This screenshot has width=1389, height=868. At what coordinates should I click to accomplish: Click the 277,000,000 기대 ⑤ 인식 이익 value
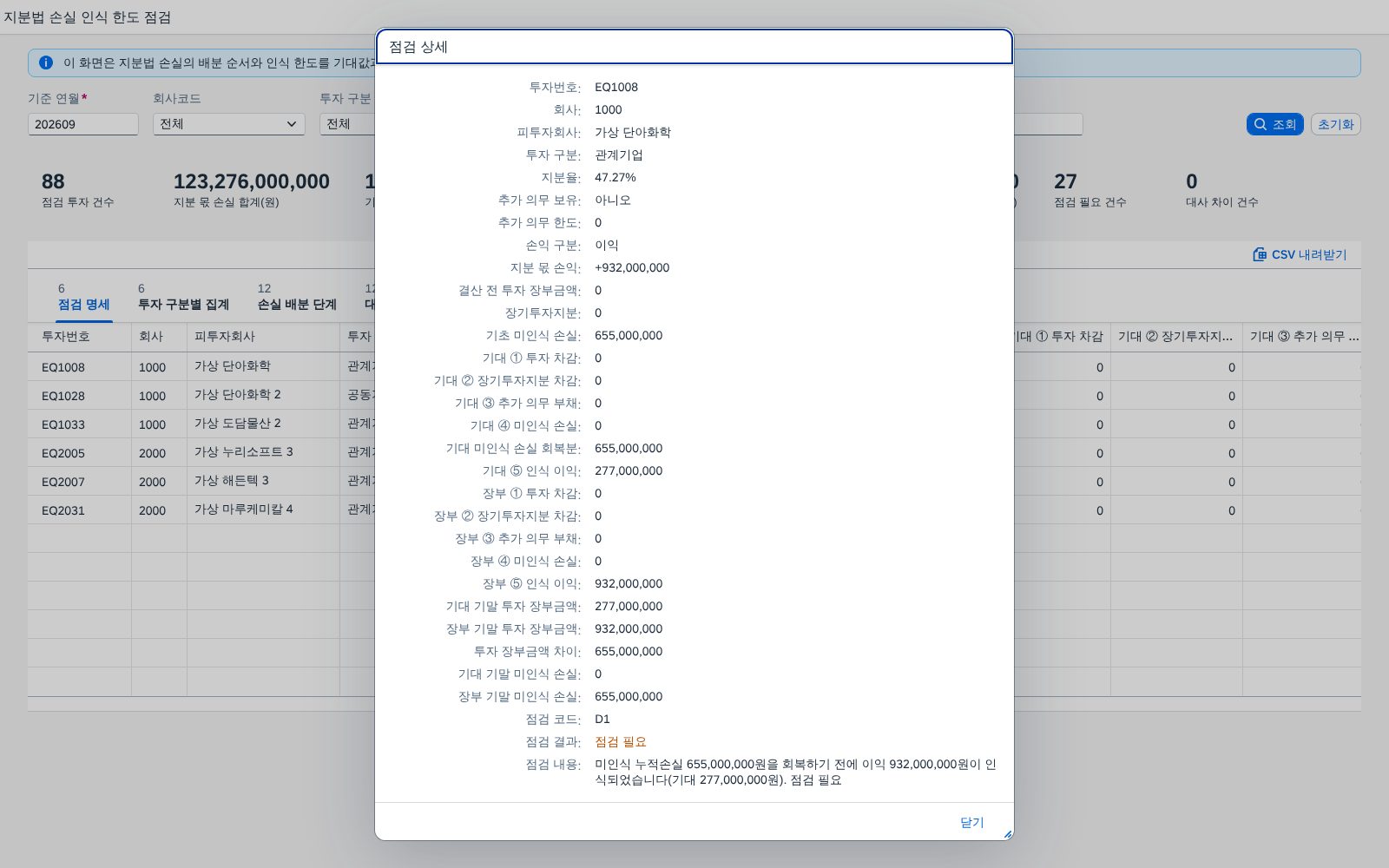click(629, 470)
